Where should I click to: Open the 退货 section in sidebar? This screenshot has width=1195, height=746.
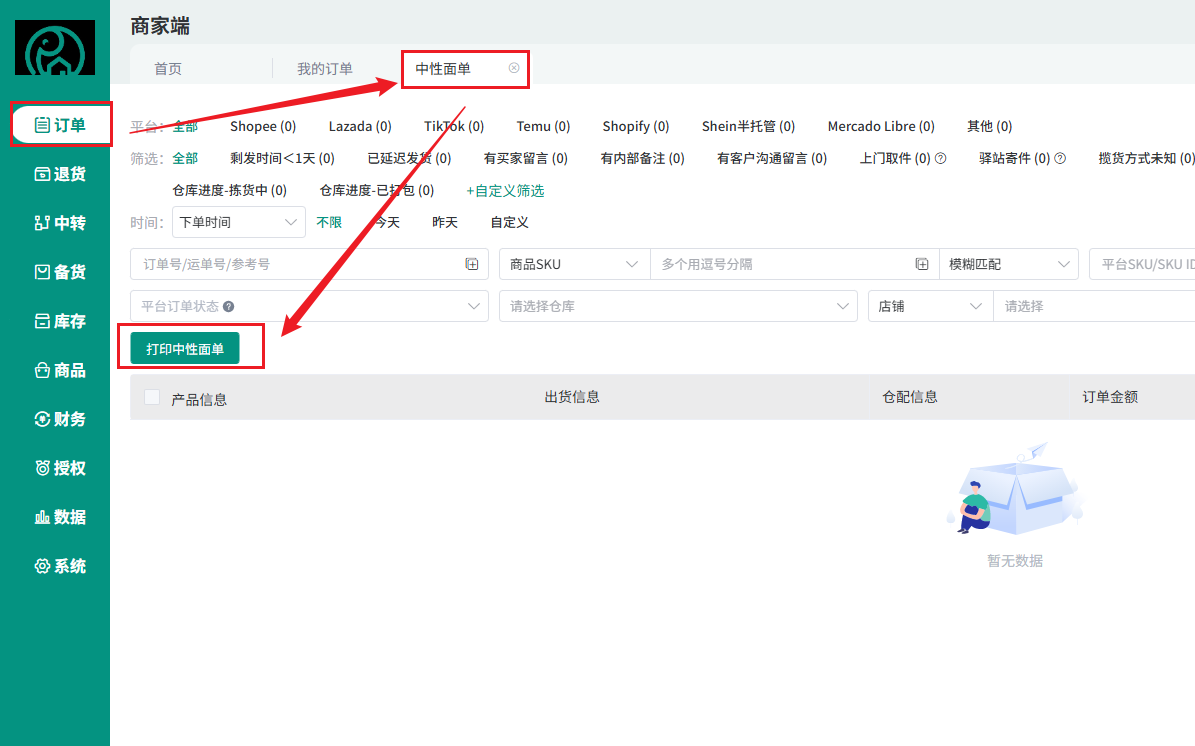[61, 174]
